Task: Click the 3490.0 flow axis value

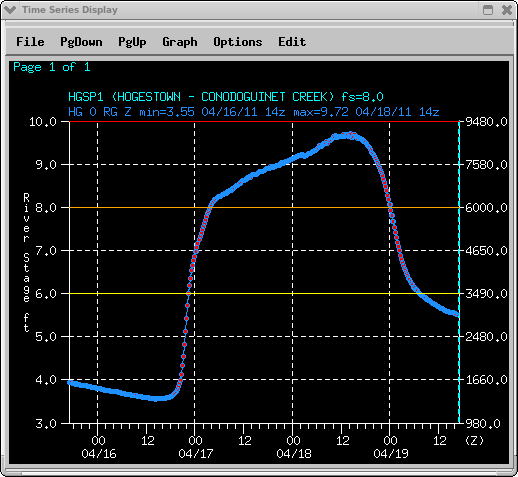Action: [x=486, y=294]
